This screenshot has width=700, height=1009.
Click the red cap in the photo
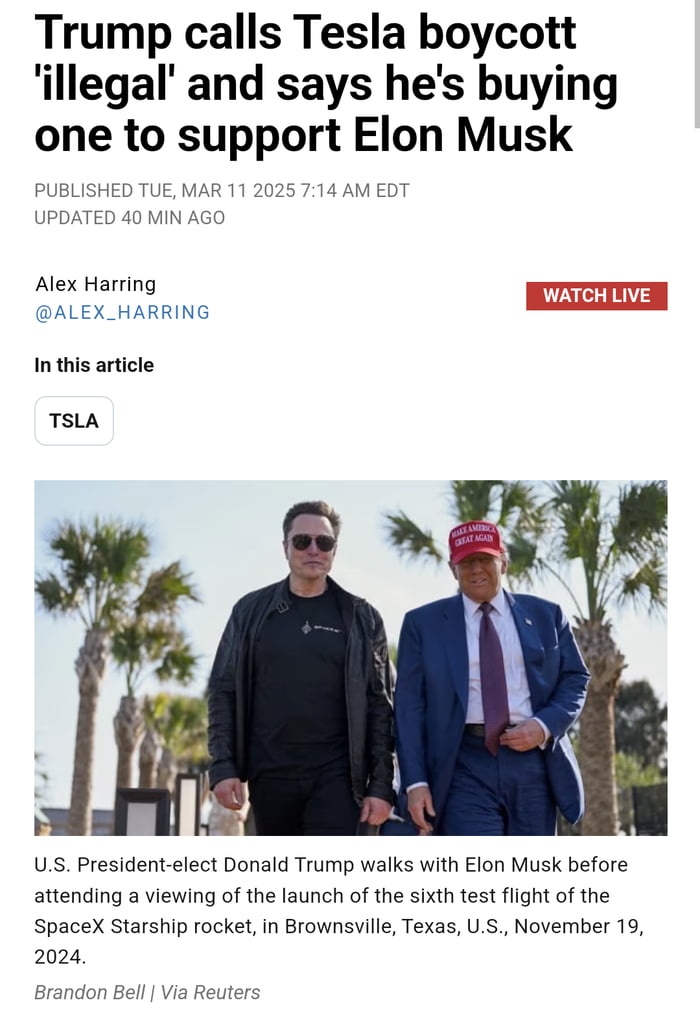click(x=475, y=541)
